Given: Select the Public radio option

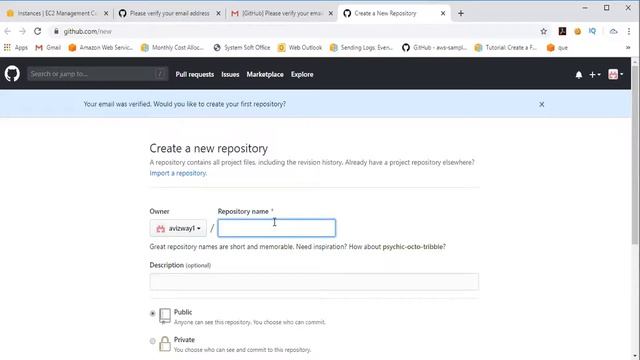Looking at the screenshot, I should [x=153, y=313].
